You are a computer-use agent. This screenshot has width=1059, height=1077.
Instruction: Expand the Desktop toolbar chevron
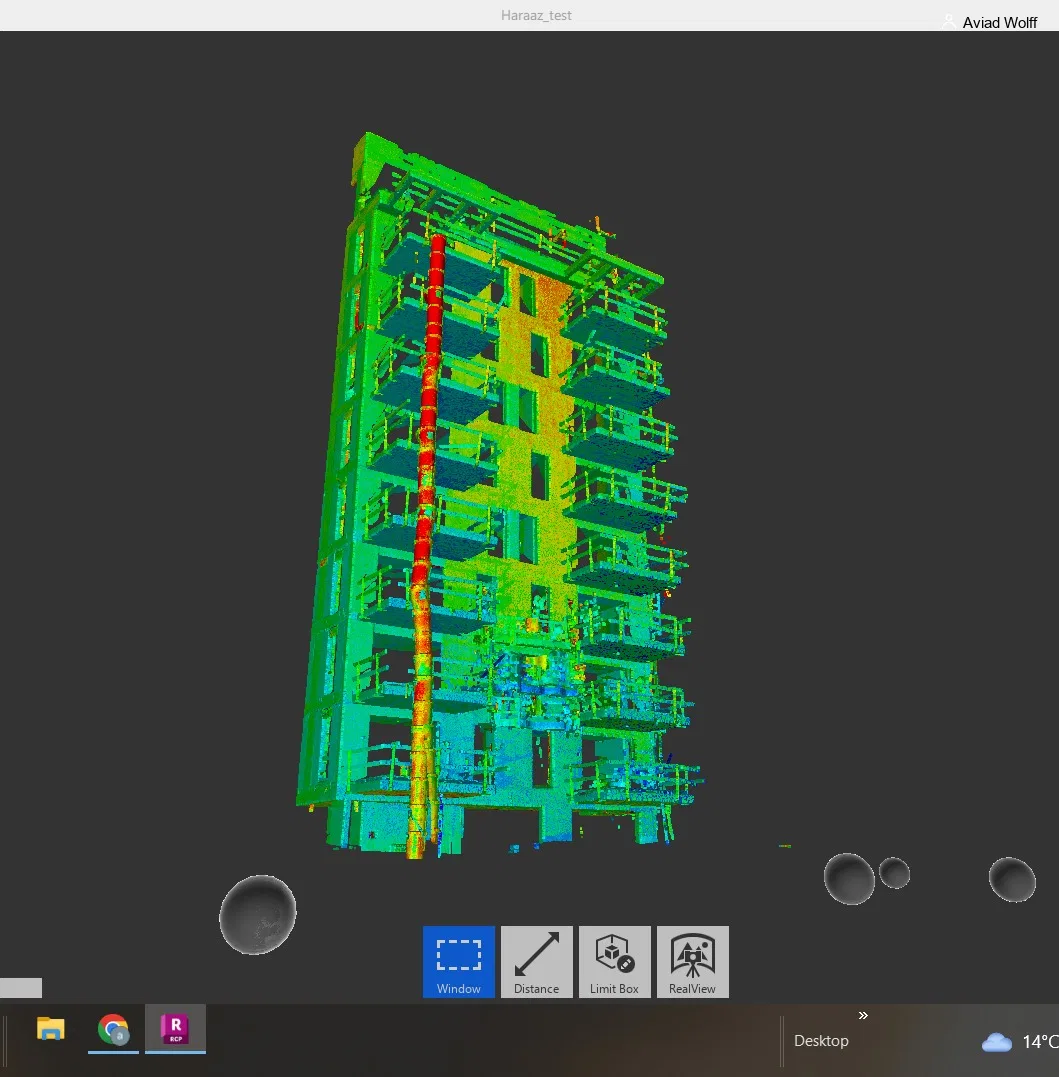coord(863,1015)
